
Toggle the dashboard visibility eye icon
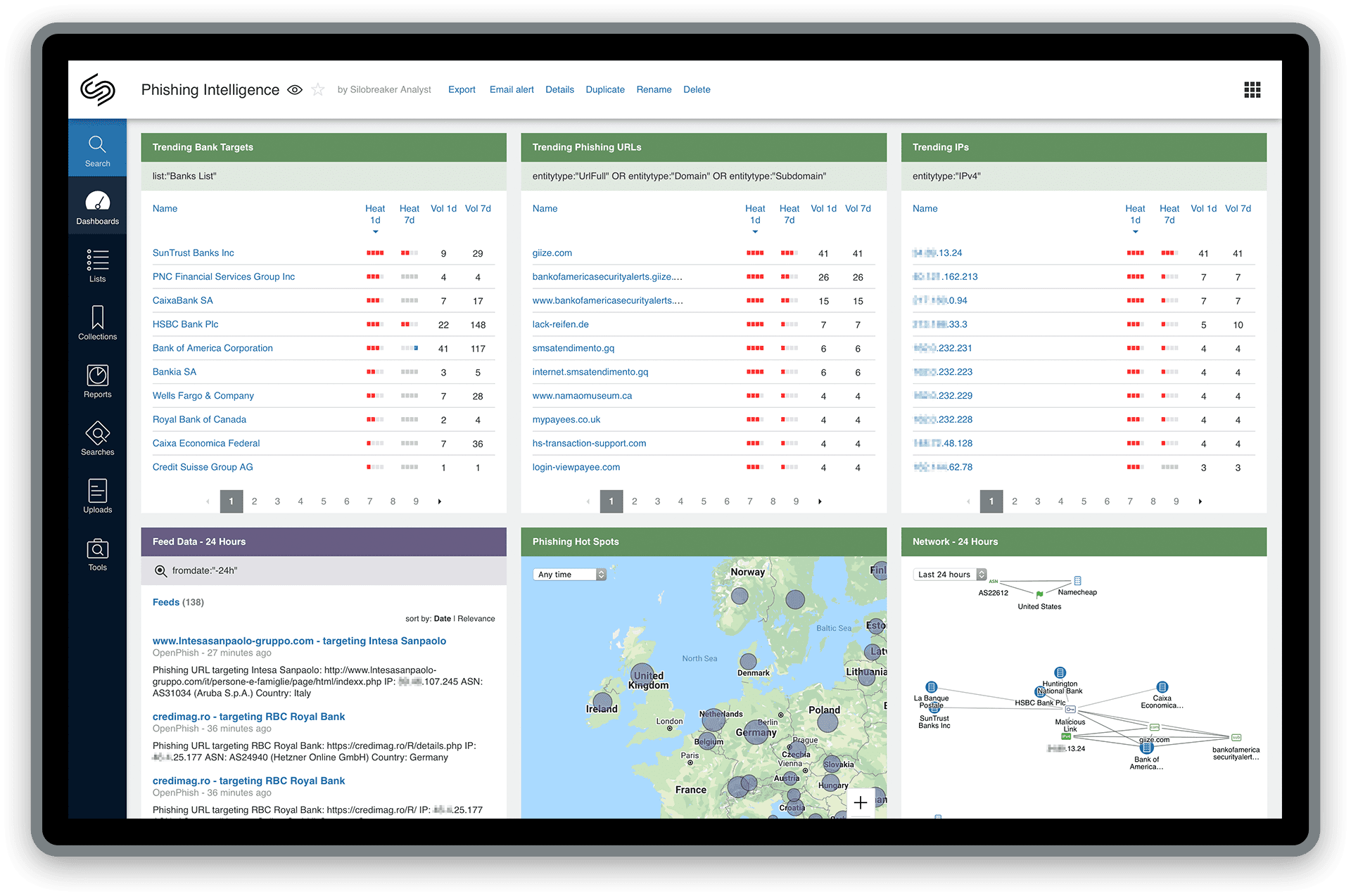295,89
